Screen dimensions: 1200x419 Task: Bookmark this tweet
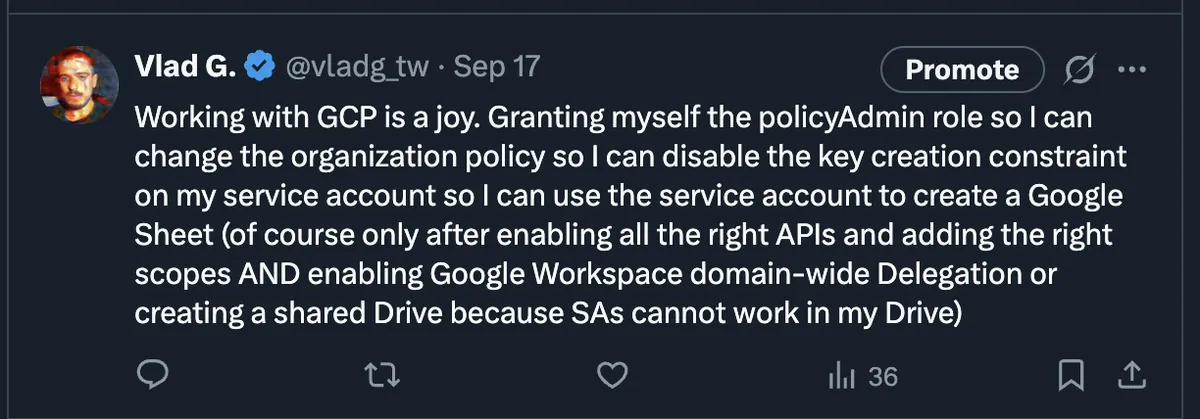(x=1071, y=376)
